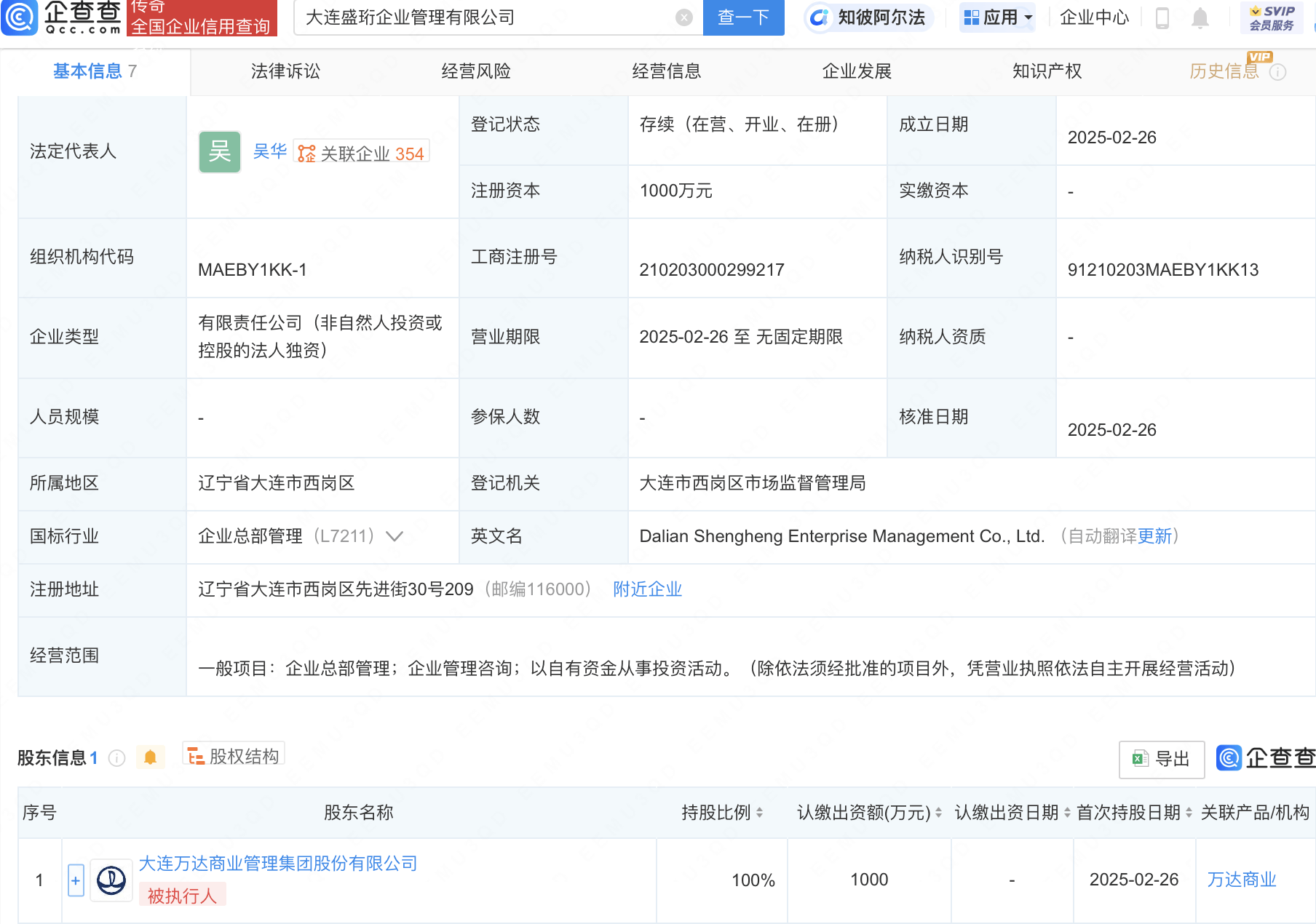Open 大连万达商业管理集团股份有限公司 link
The image size is (1316, 924).
(x=278, y=864)
